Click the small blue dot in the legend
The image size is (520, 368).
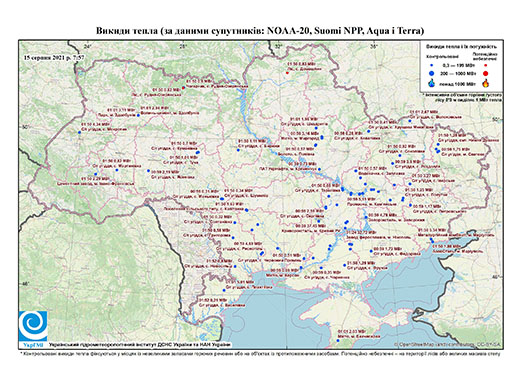(432, 66)
